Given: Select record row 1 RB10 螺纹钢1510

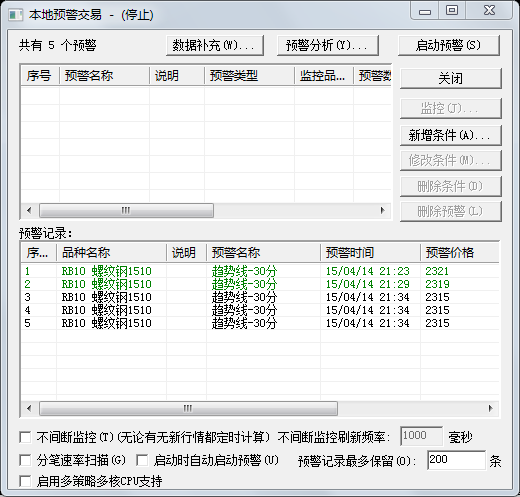Looking at the screenshot, I should point(260,271).
